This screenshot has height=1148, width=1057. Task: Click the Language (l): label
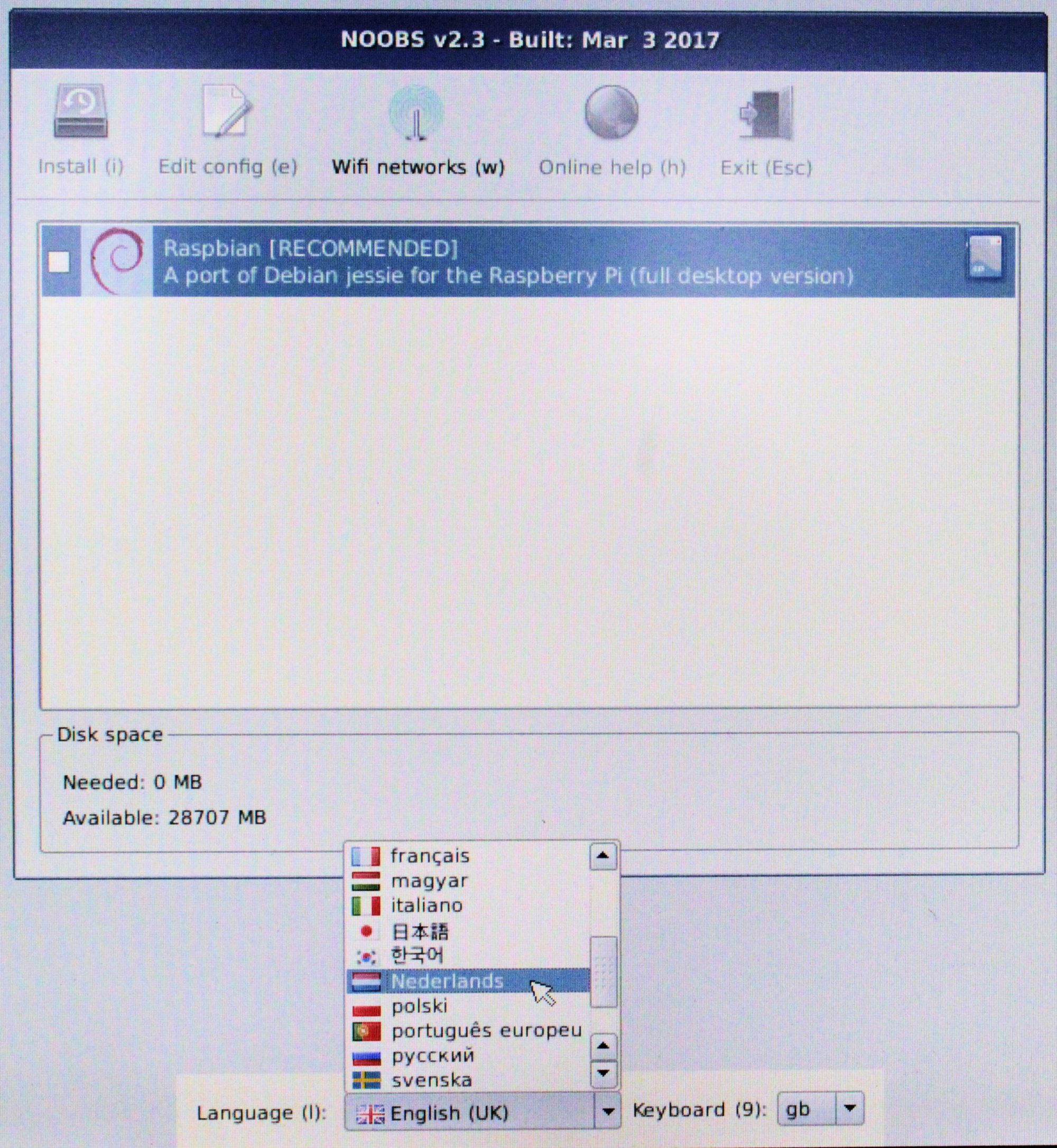coord(262,1112)
